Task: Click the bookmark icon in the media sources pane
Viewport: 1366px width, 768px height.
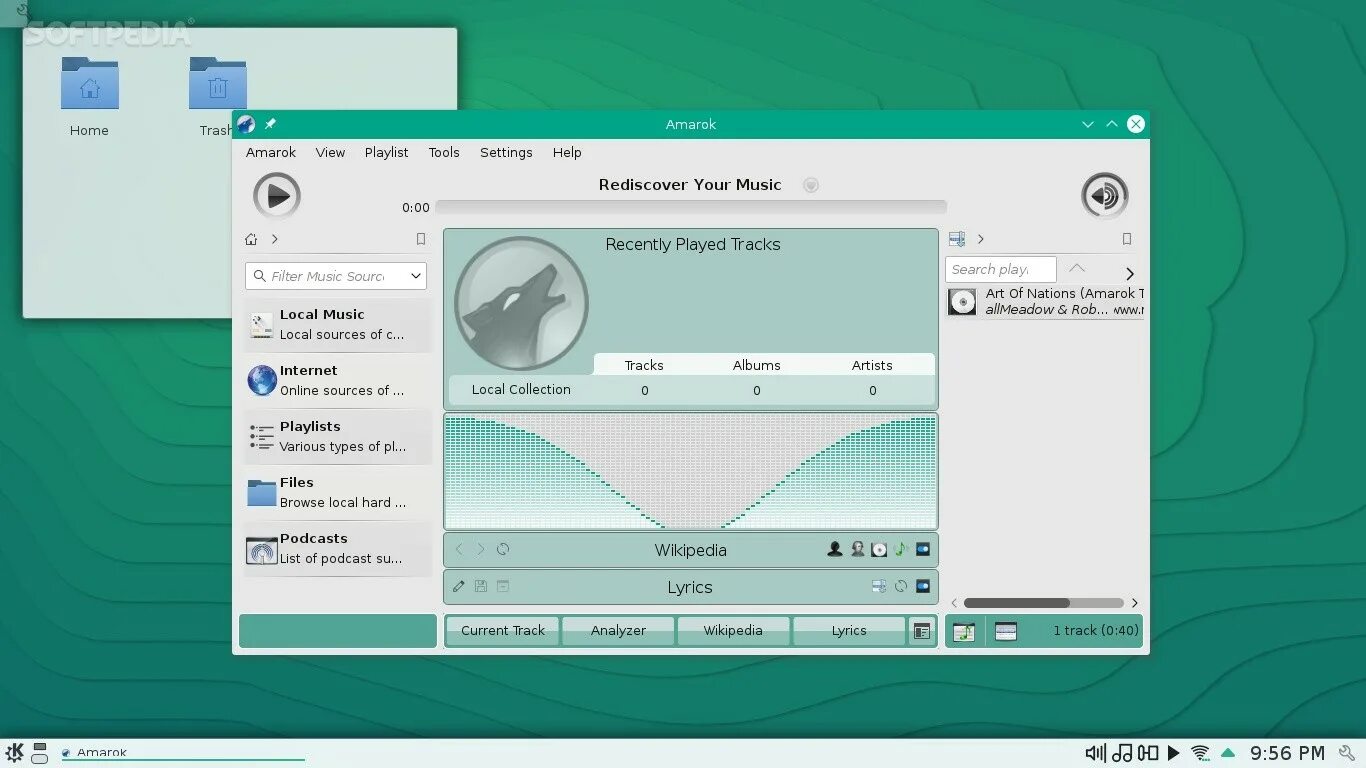Action: [421, 239]
